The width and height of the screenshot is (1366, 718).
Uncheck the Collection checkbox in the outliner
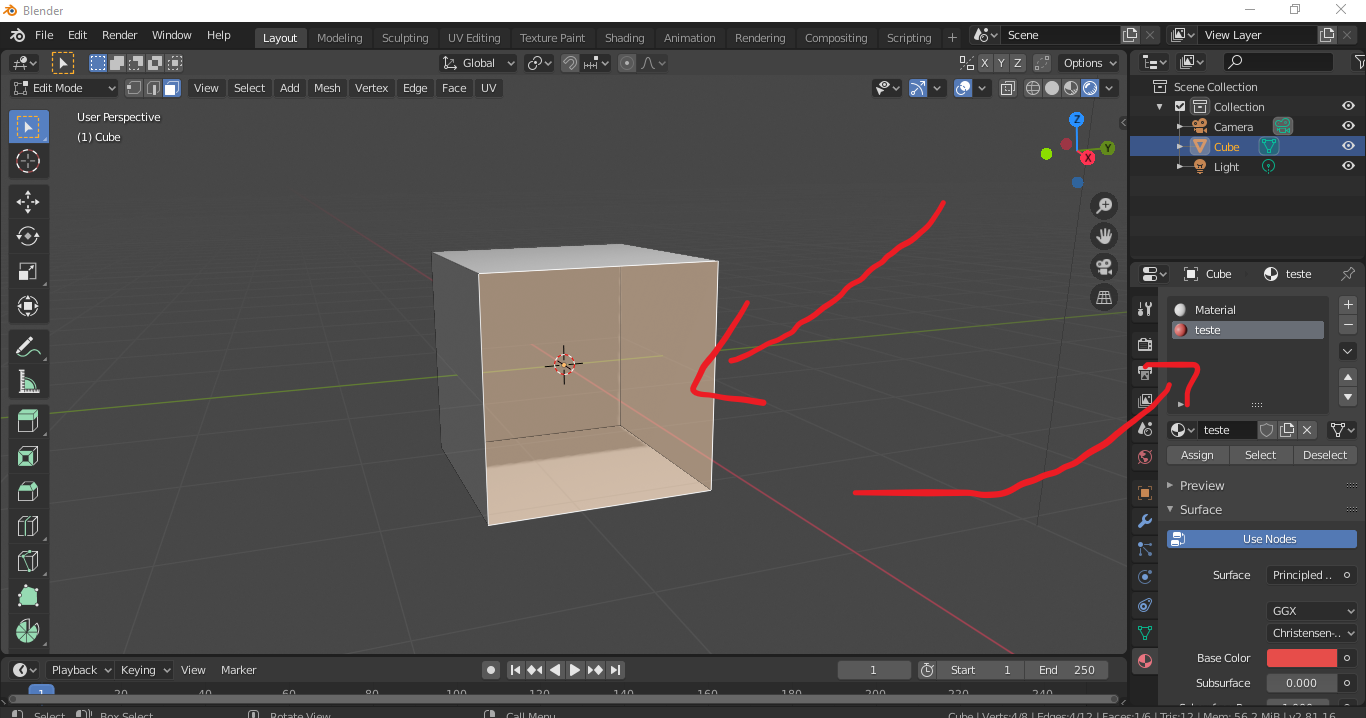coord(1180,107)
